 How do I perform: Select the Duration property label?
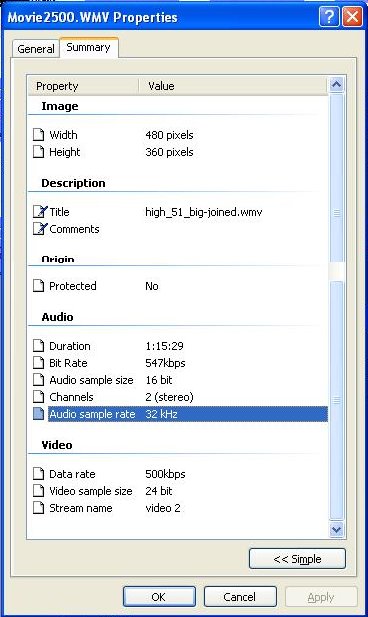tap(70, 346)
